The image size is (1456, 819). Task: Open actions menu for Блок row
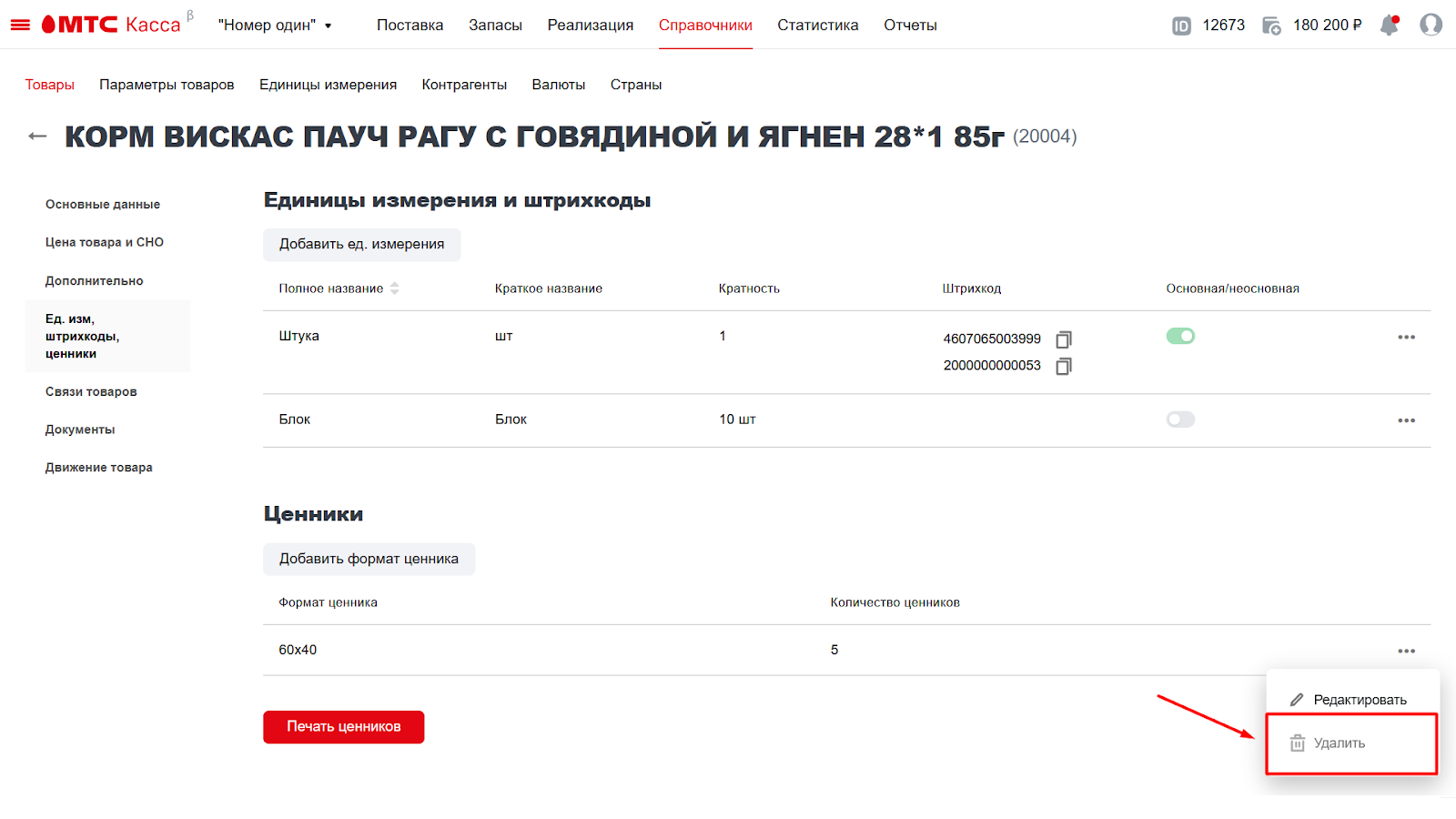click(1406, 420)
